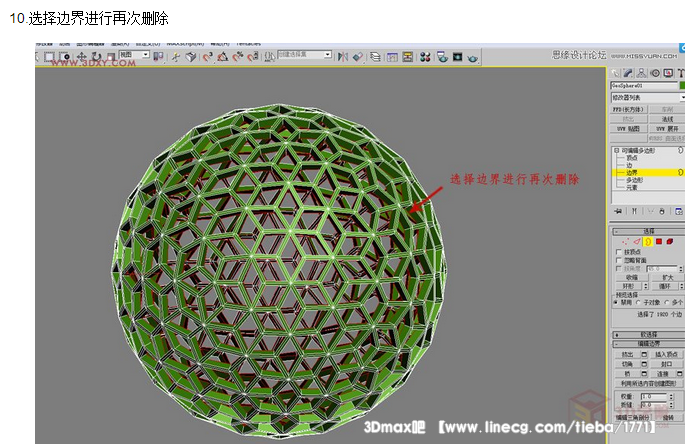The width and height of the screenshot is (685, 444).
Task: Click the GeoSphere01 object name field
Action: (644, 85)
